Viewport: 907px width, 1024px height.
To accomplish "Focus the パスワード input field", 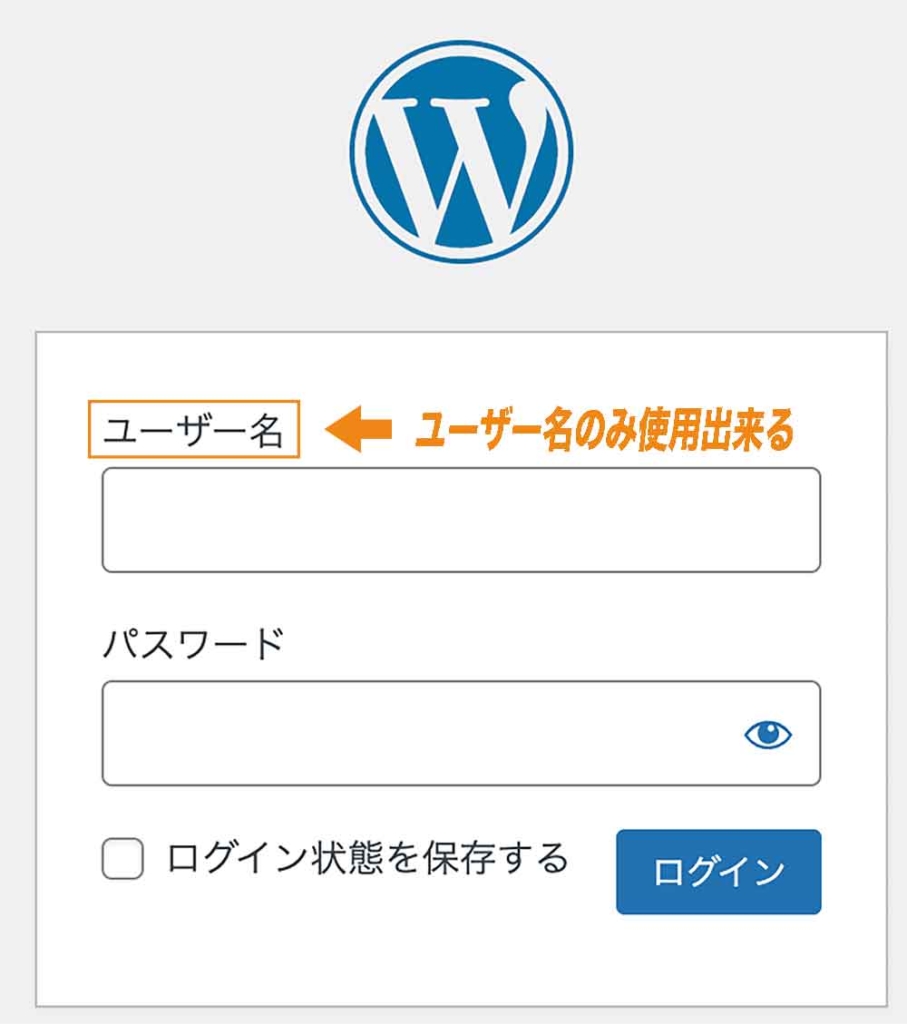I will [x=461, y=733].
